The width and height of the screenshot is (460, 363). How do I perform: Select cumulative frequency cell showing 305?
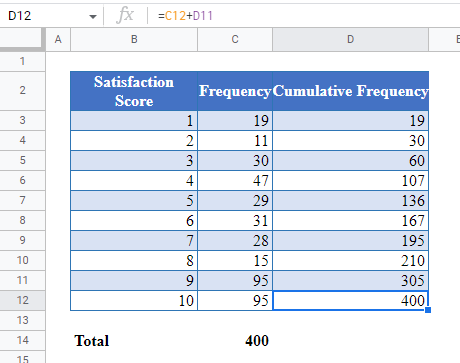coord(350,280)
